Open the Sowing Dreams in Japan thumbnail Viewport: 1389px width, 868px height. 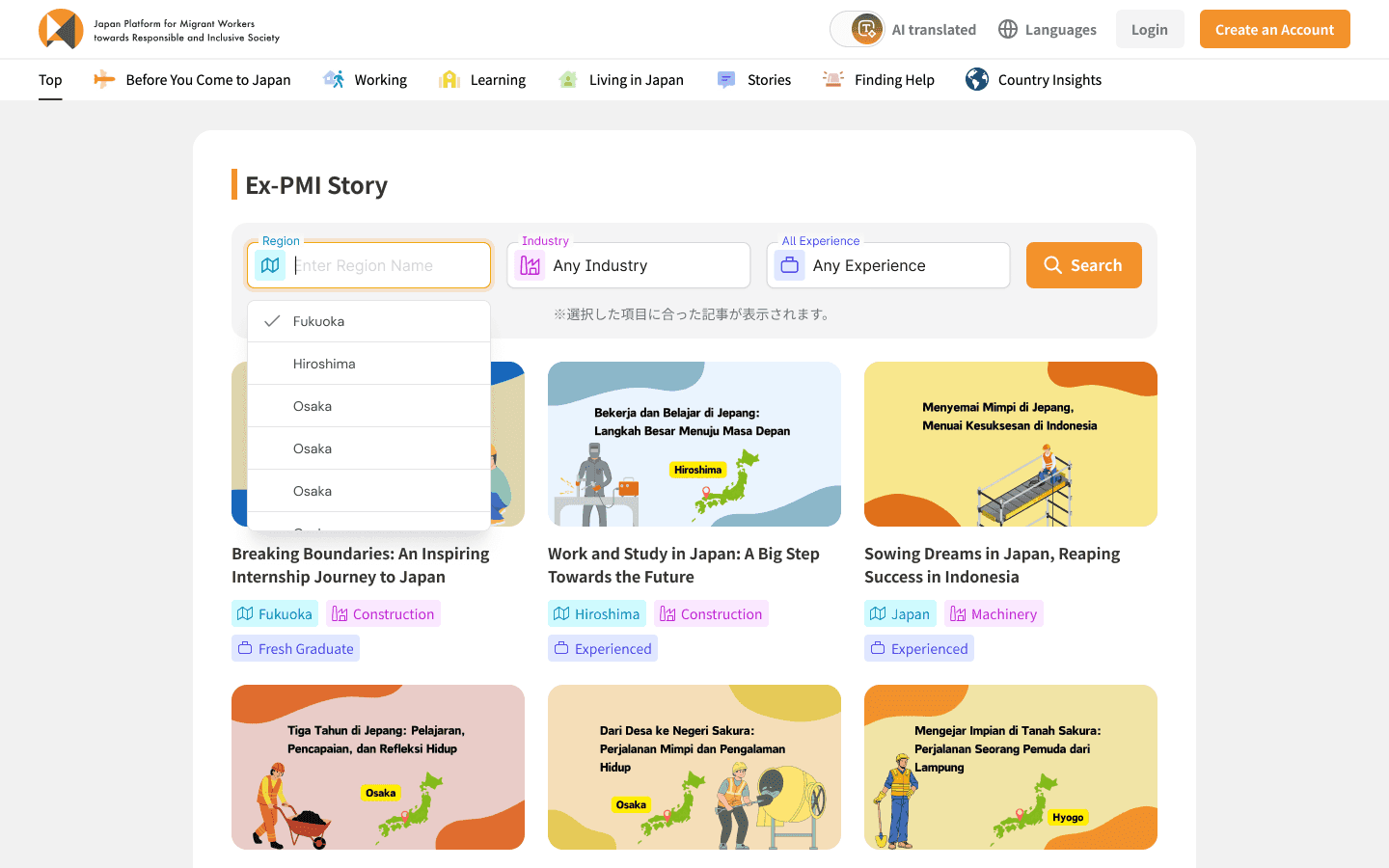1011,444
